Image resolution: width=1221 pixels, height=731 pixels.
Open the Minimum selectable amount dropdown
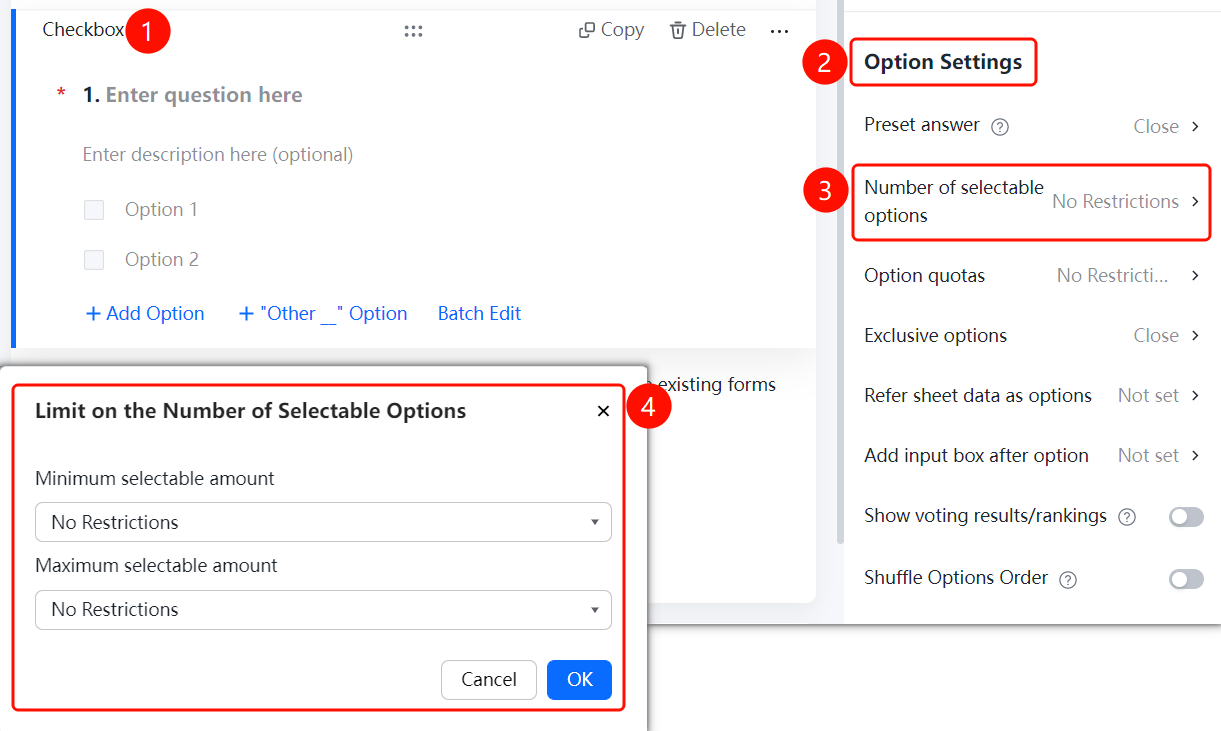[323, 522]
